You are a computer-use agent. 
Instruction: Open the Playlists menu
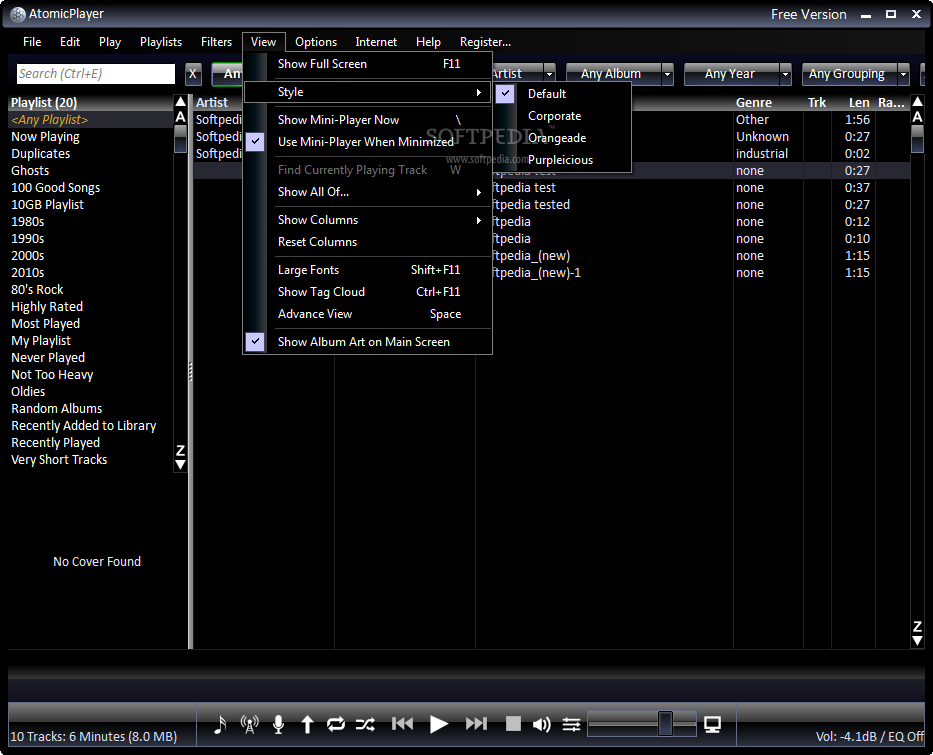point(161,42)
